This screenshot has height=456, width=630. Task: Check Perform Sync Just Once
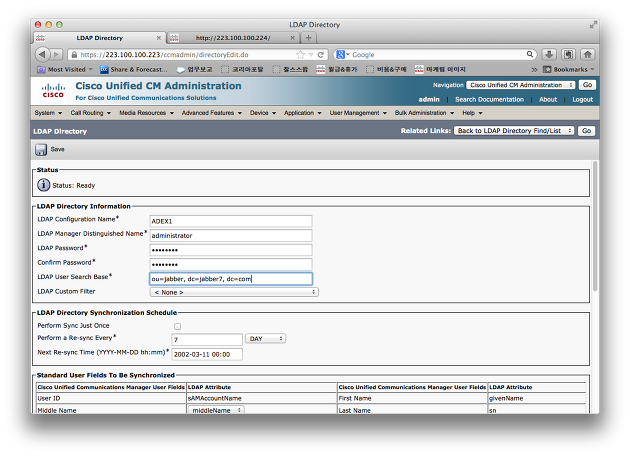pos(178,326)
